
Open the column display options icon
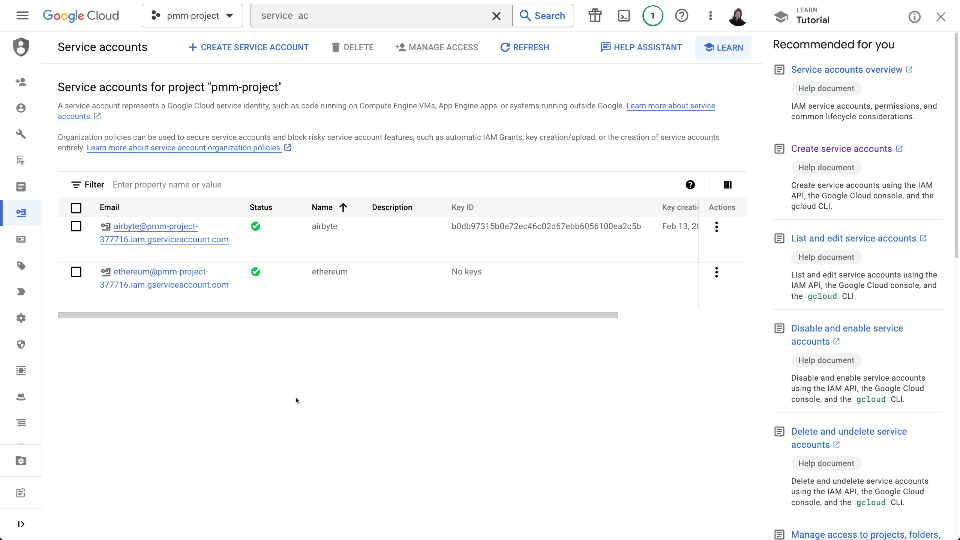[727, 185]
